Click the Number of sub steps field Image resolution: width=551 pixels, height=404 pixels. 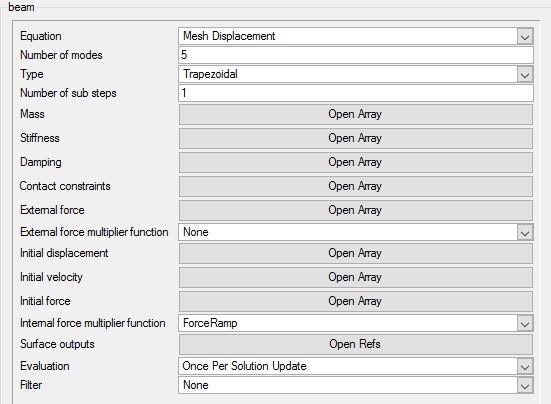pos(356,93)
